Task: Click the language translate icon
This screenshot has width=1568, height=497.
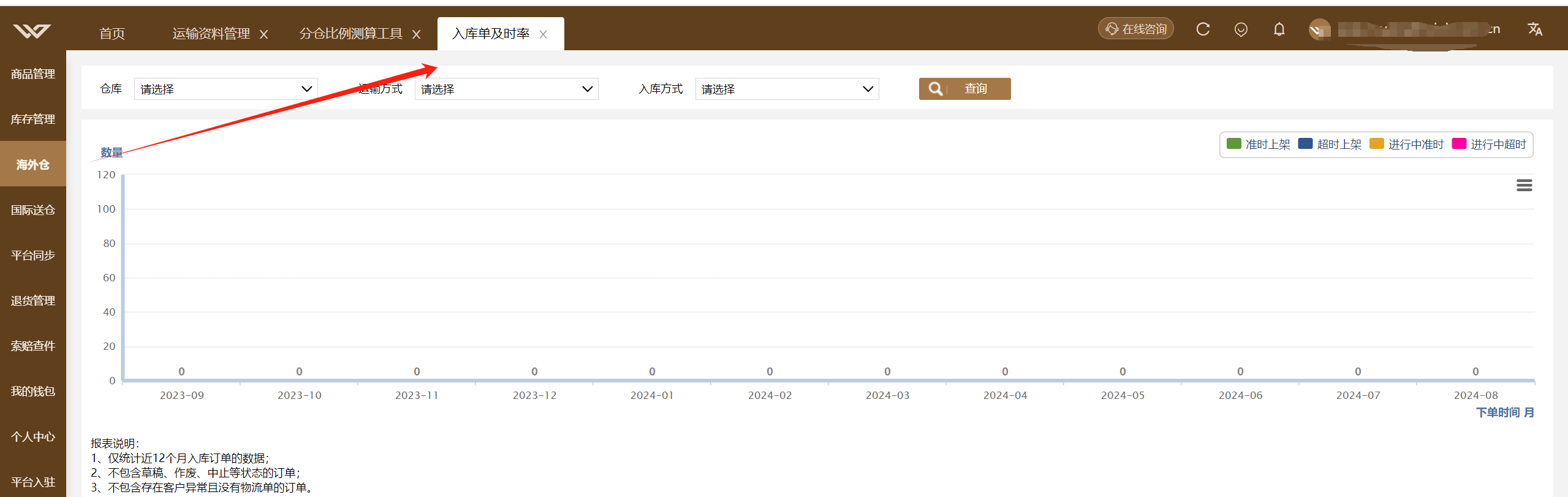Action: pyautogui.click(x=1534, y=29)
